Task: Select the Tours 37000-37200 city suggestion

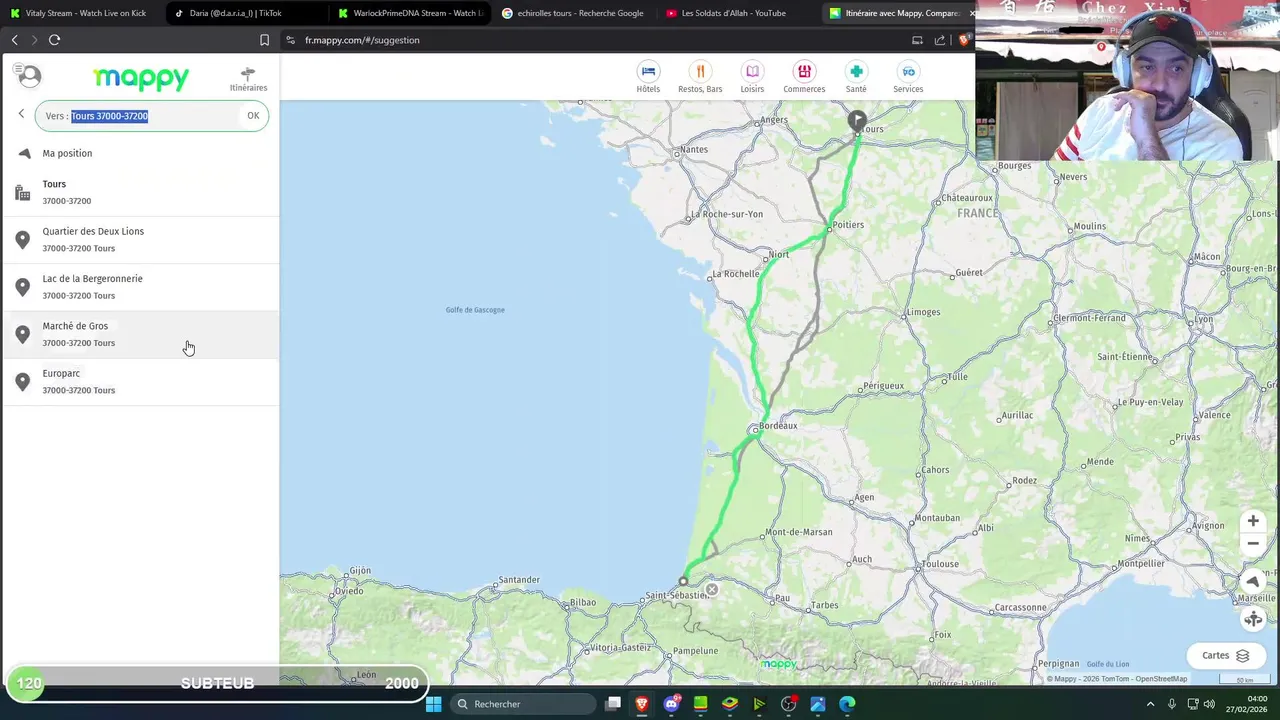Action: (140, 192)
